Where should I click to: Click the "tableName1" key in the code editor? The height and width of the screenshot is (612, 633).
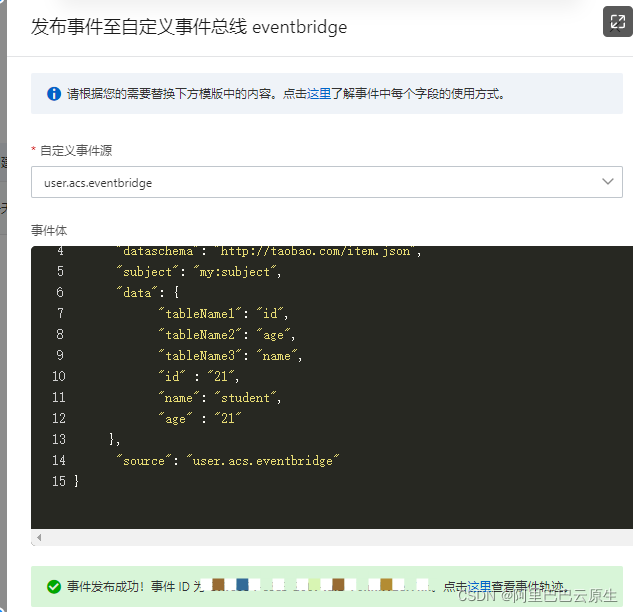pos(200,314)
